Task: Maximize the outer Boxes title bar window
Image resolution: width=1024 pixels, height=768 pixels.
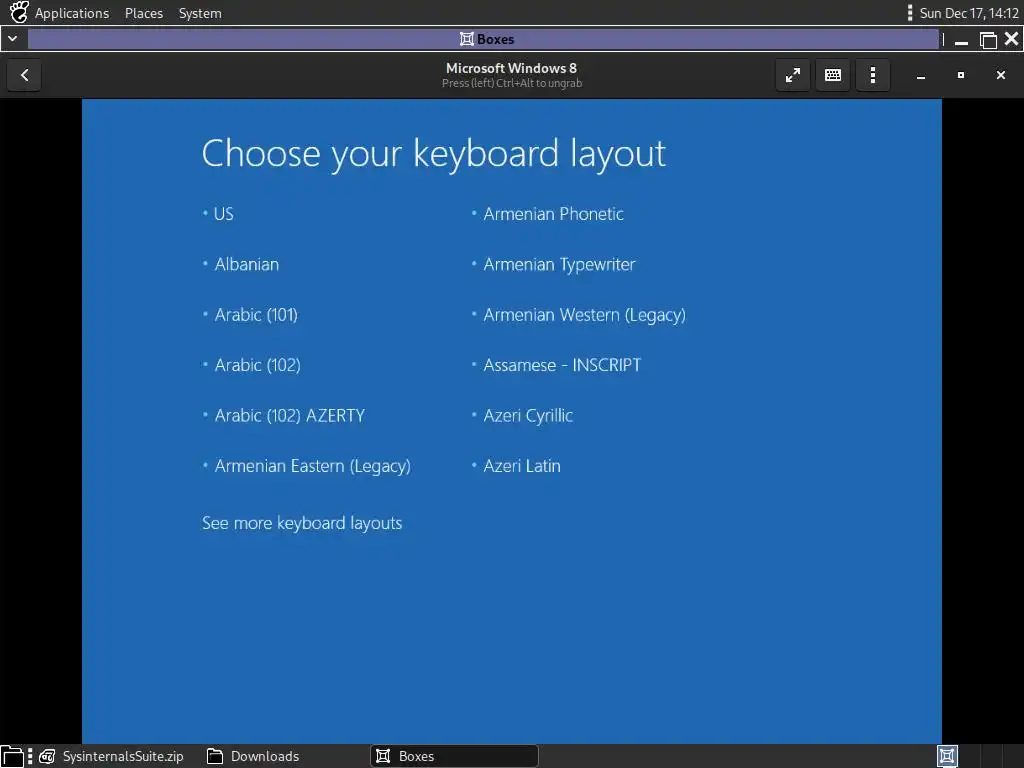Action: point(988,40)
